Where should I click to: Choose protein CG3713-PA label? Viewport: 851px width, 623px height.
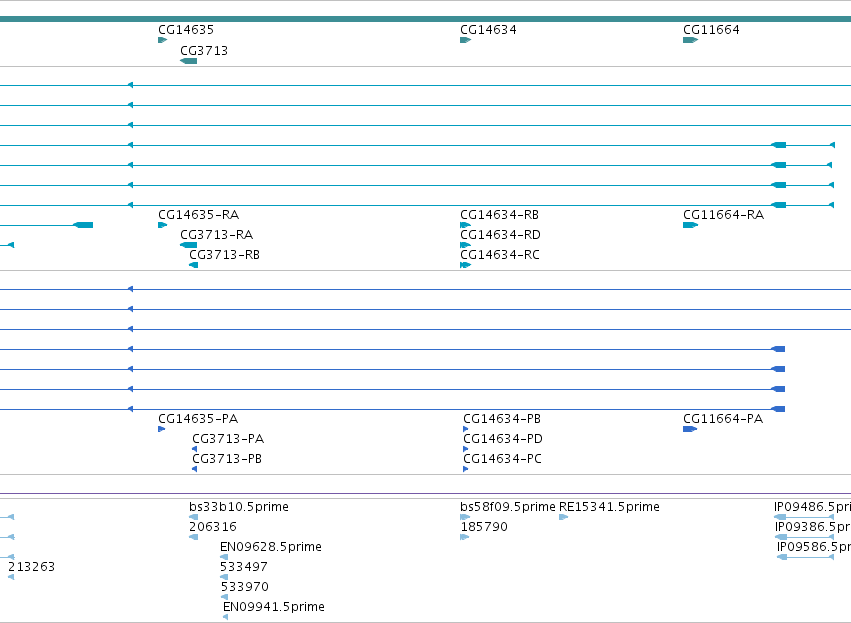(228, 439)
